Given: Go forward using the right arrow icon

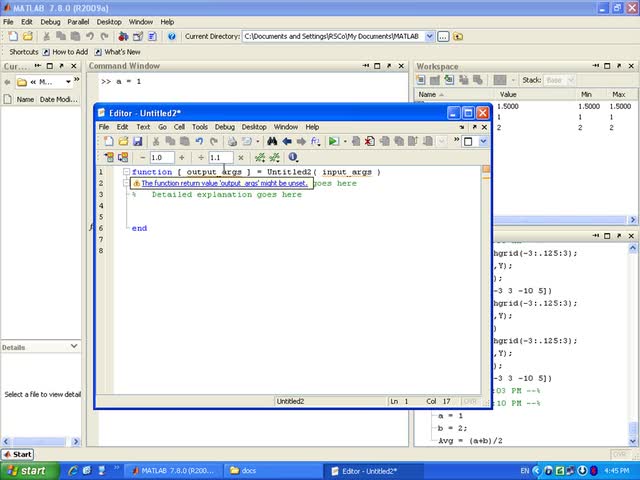Looking at the screenshot, I should click(x=301, y=141).
